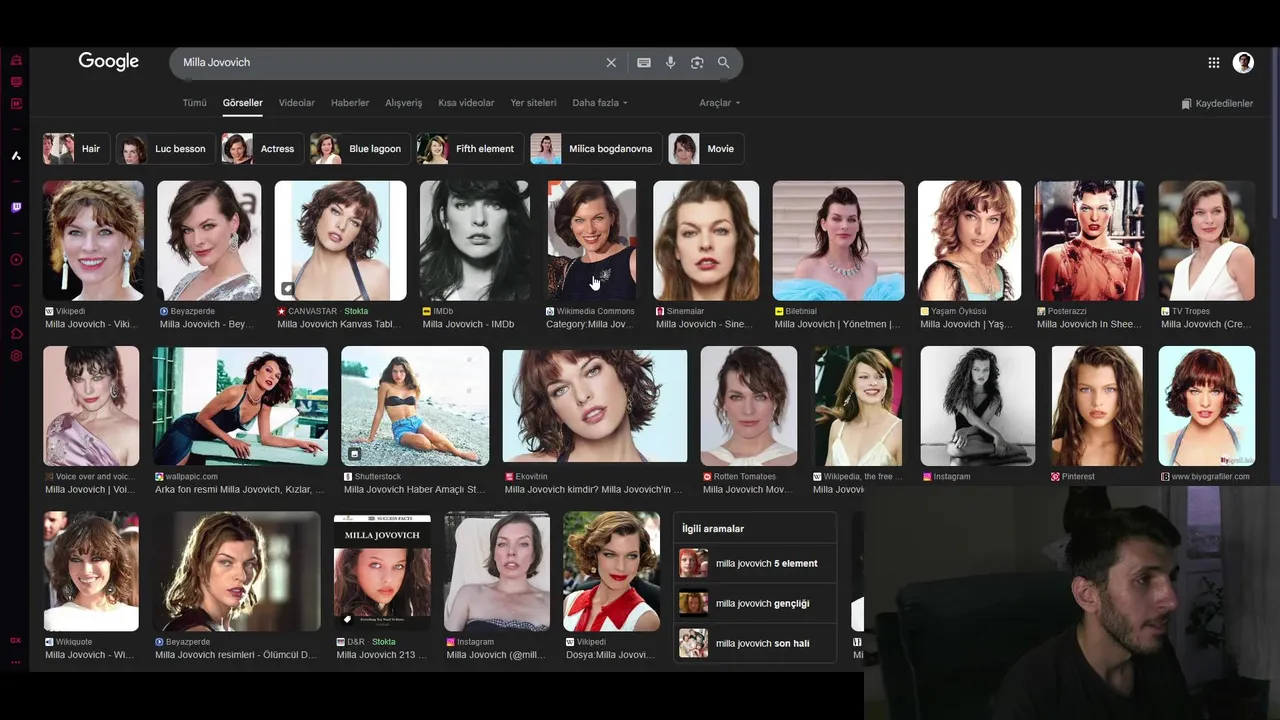Open the settings gear icon in sidebar
The image size is (1280, 720).
click(x=16, y=356)
